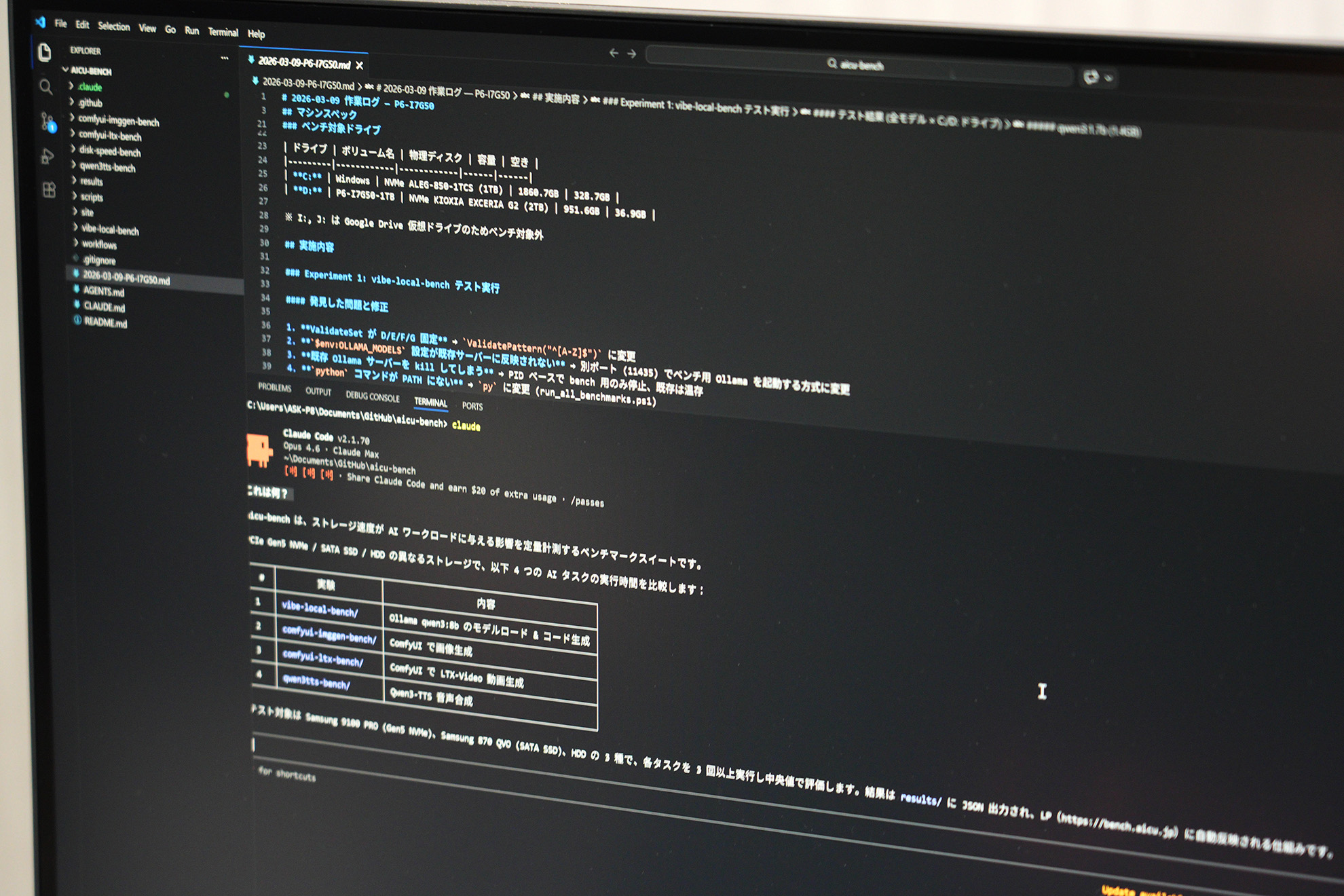Expand the .claude folder
Screen dimensions: 1344x896
[90, 87]
